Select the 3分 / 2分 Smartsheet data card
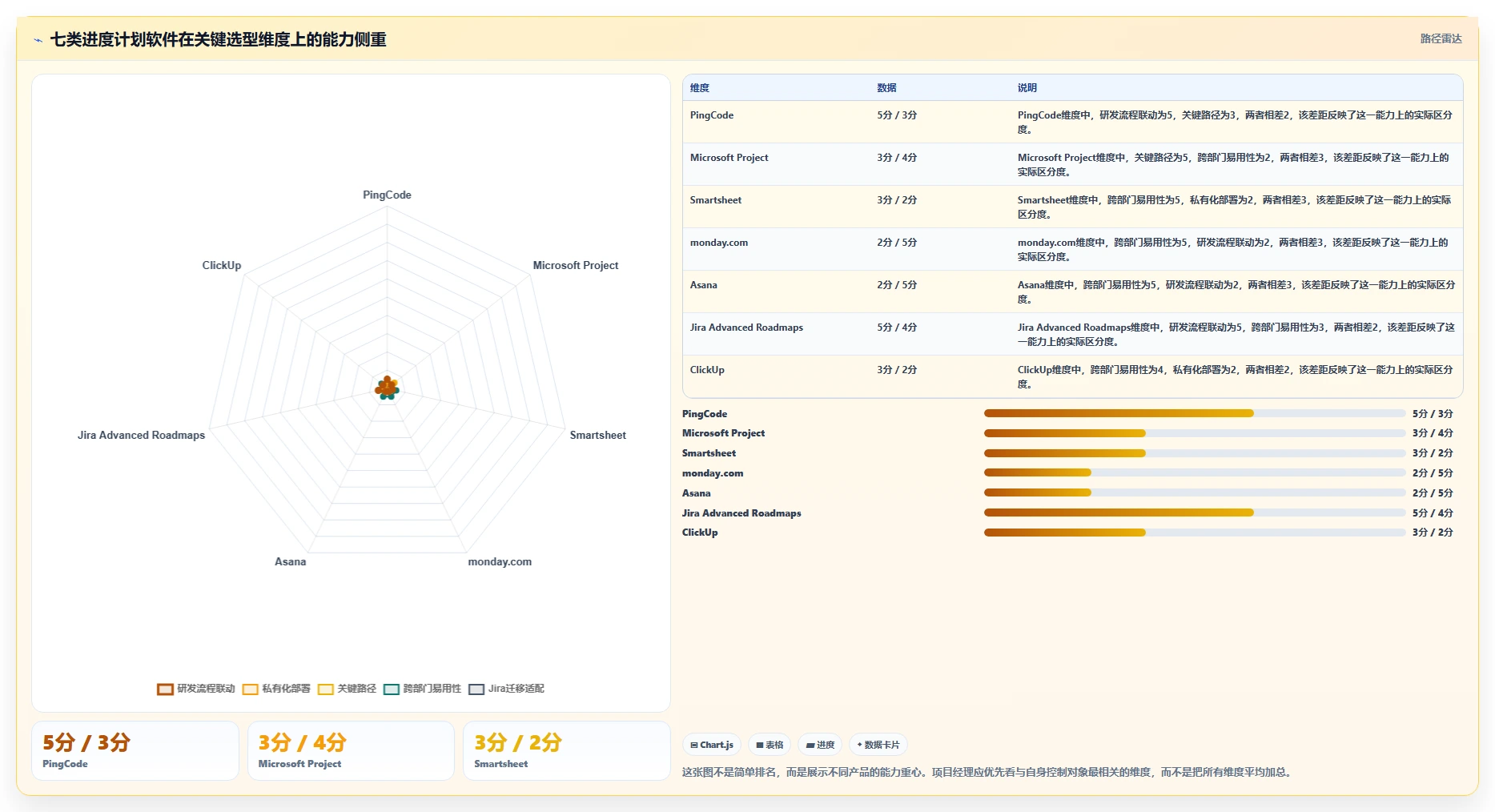 click(x=567, y=750)
